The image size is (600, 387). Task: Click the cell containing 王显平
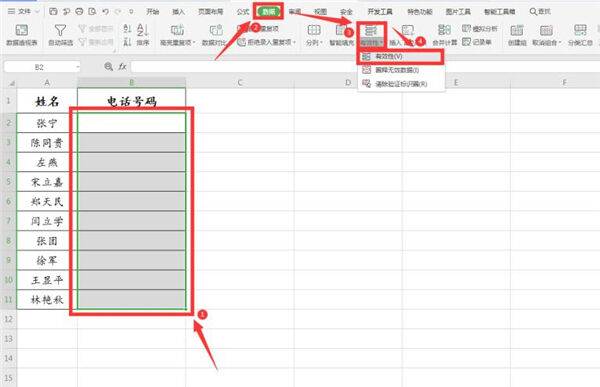[47, 280]
